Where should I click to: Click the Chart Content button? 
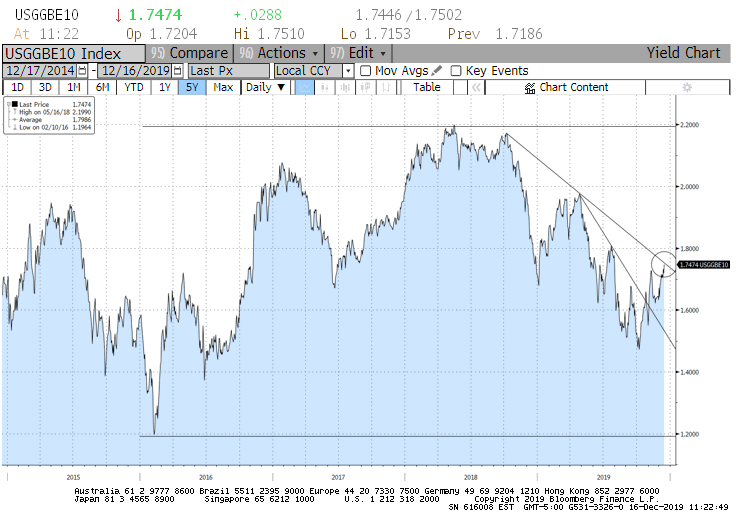click(x=565, y=87)
